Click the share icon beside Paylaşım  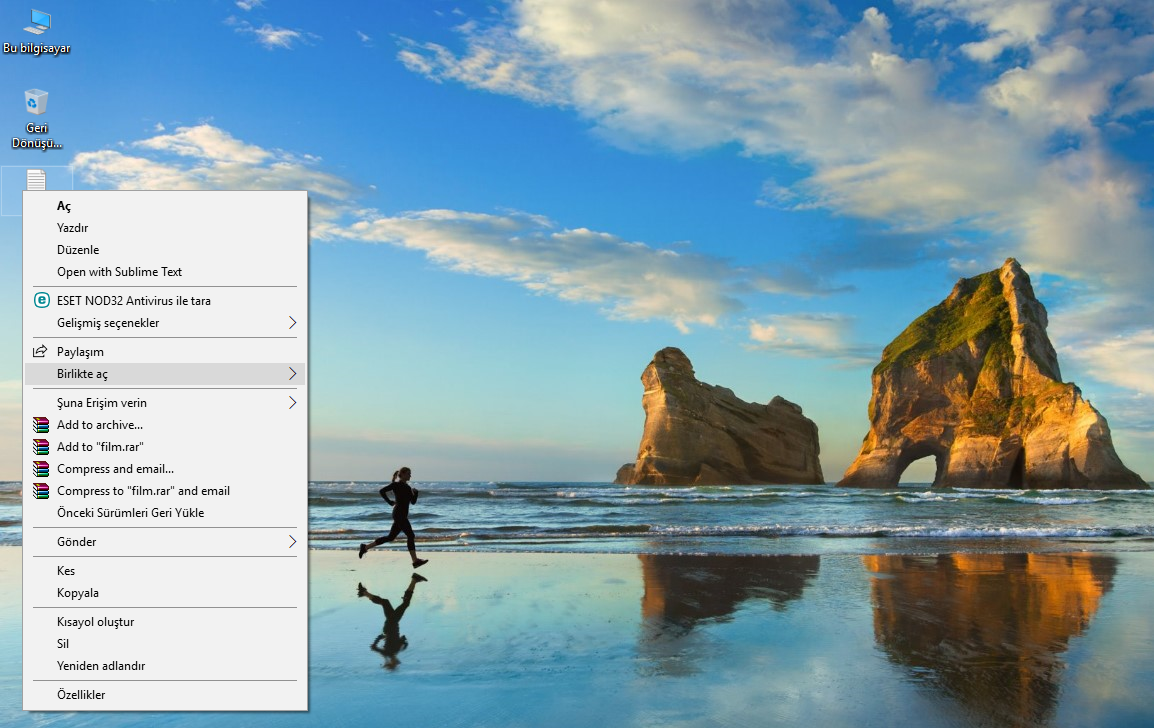41,350
